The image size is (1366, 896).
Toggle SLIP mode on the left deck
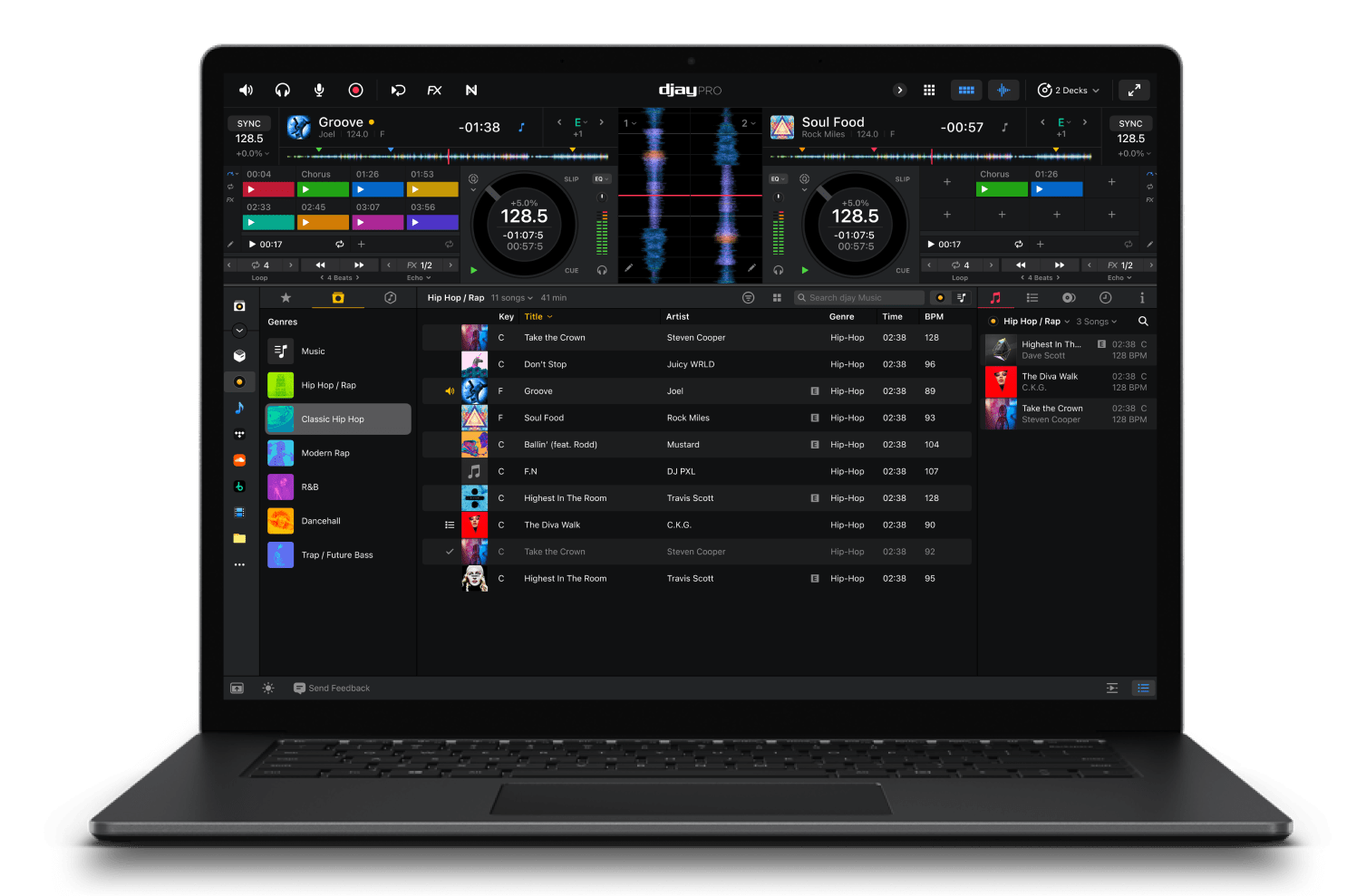571,179
